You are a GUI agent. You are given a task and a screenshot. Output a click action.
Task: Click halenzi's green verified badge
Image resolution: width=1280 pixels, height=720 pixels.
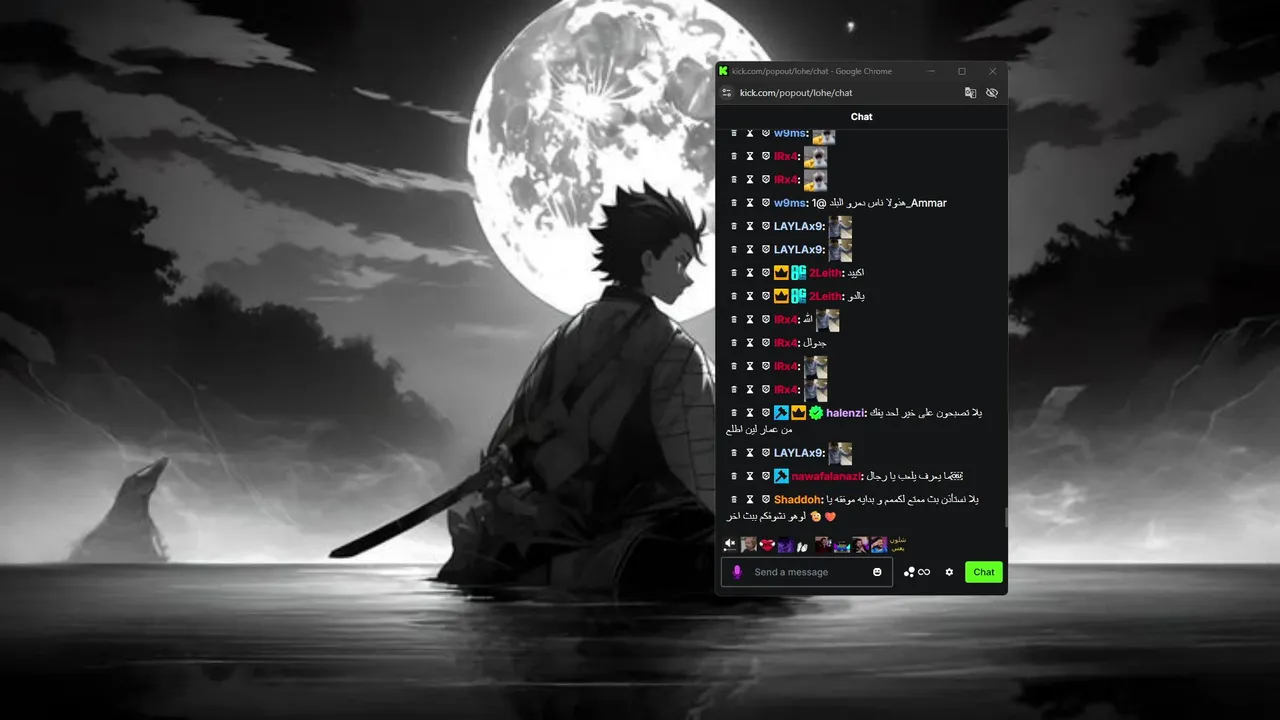pyautogui.click(x=816, y=413)
